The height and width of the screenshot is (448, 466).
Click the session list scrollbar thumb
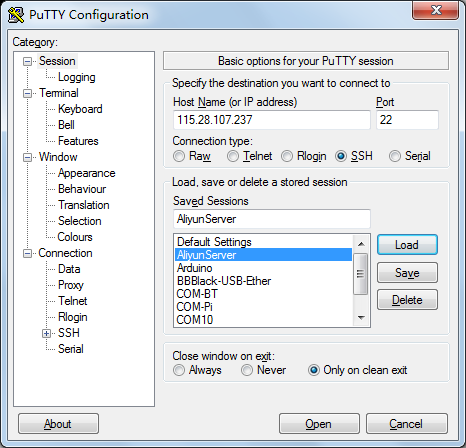coord(360,274)
